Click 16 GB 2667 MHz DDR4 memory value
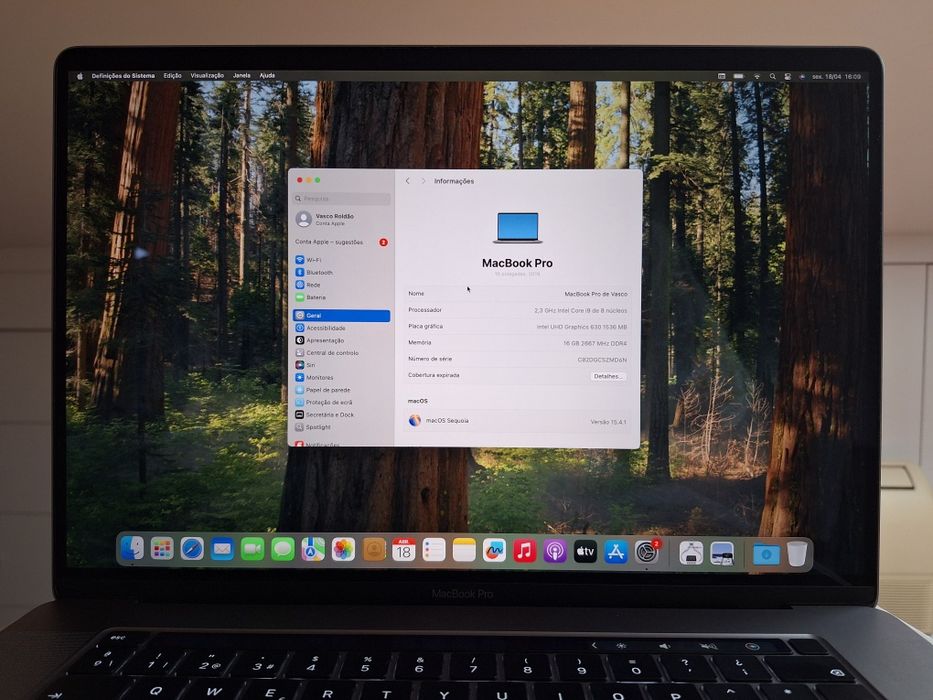 pos(594,343)
